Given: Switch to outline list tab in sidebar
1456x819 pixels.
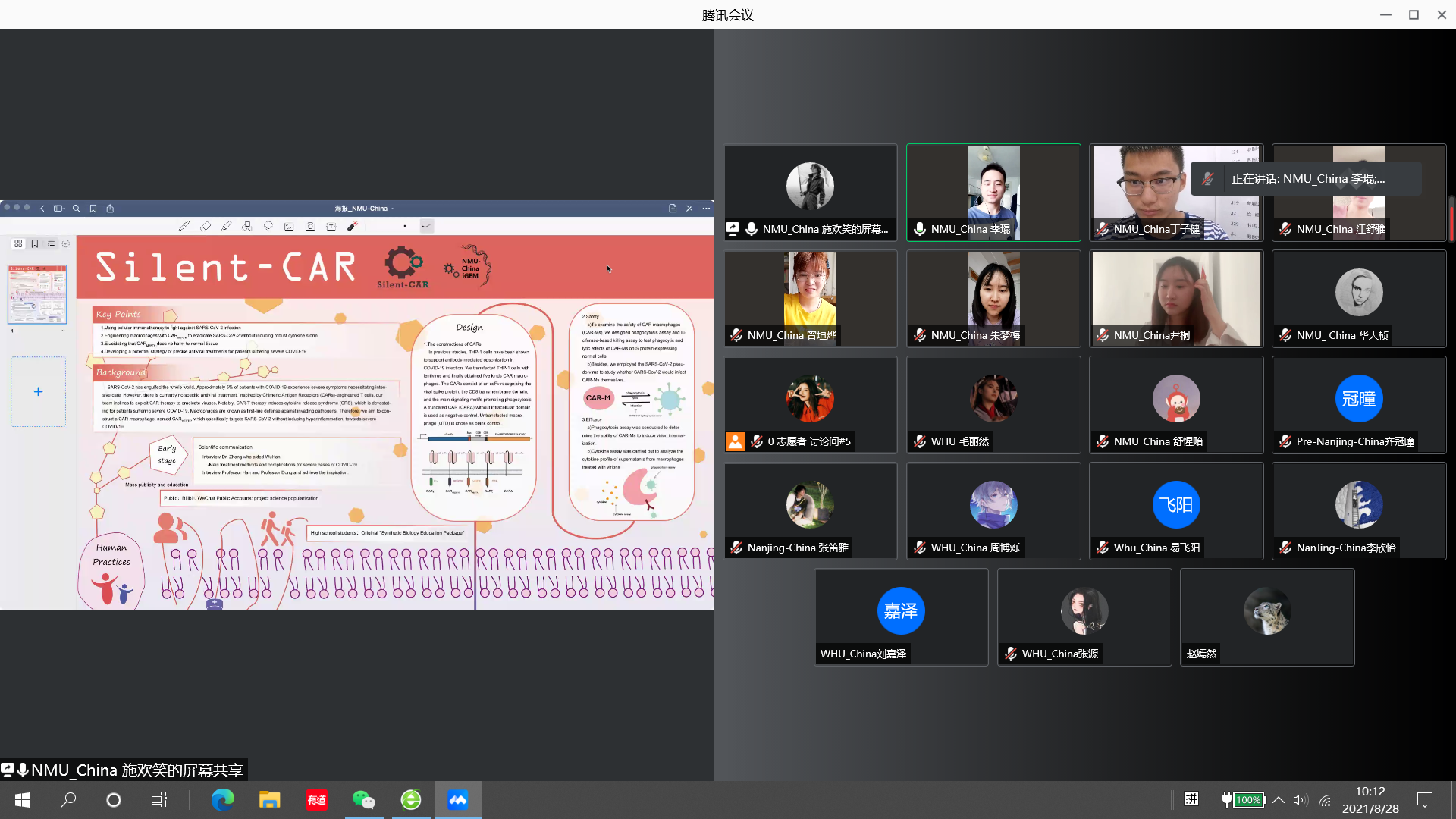Looking at the screenshot, I should tap(52, 244).
